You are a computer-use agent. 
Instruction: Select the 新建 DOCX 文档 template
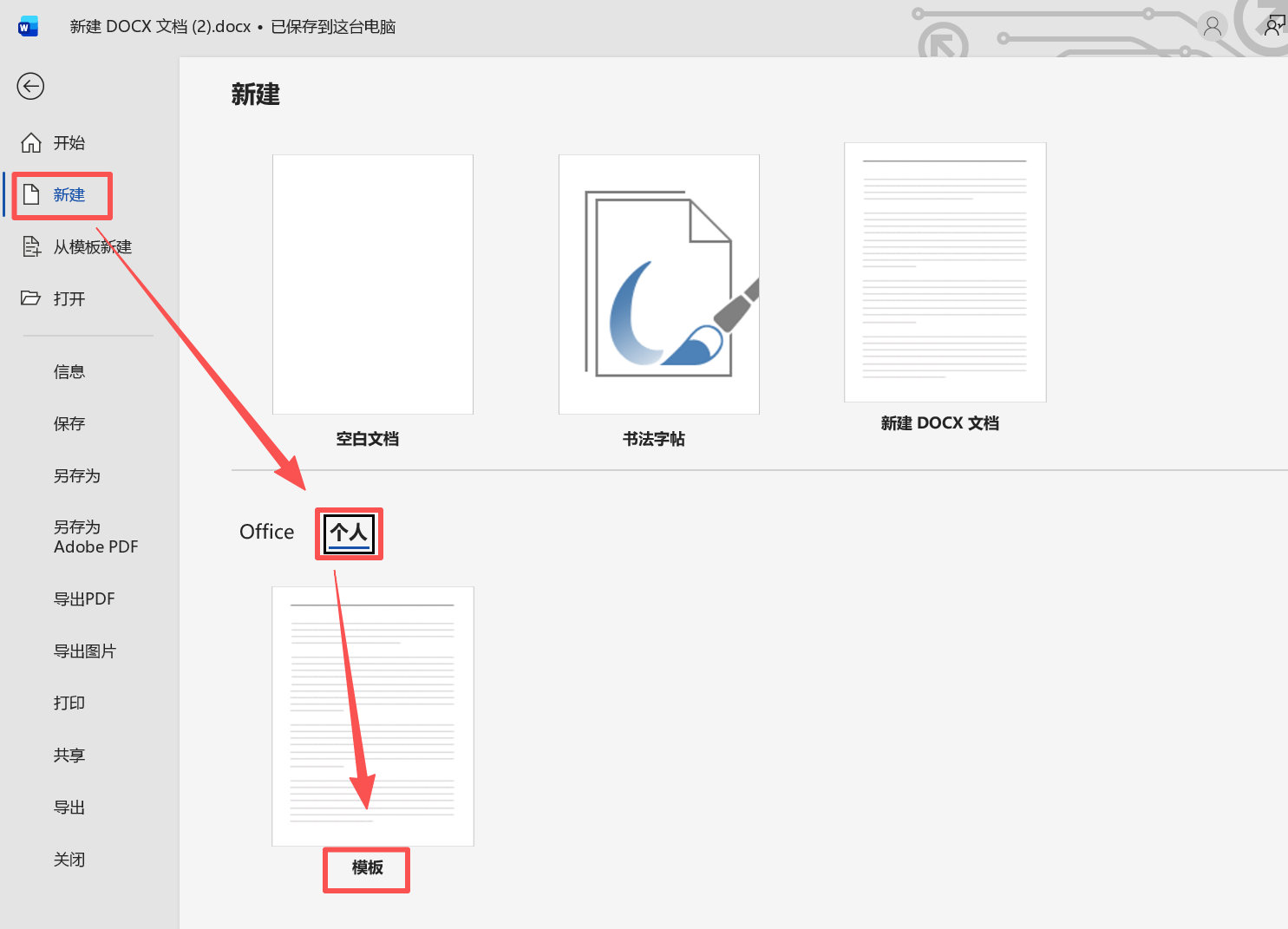point(944,271)
